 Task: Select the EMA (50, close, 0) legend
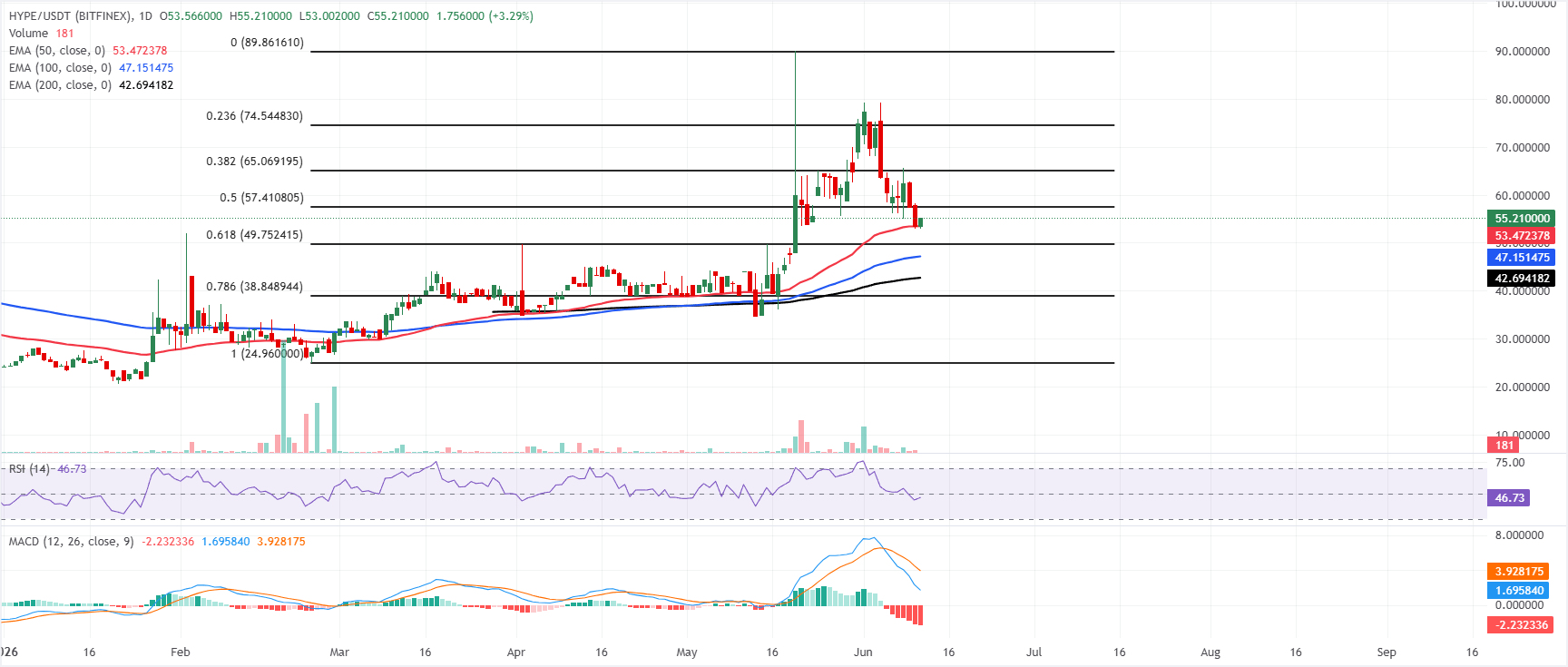[57, 51]
